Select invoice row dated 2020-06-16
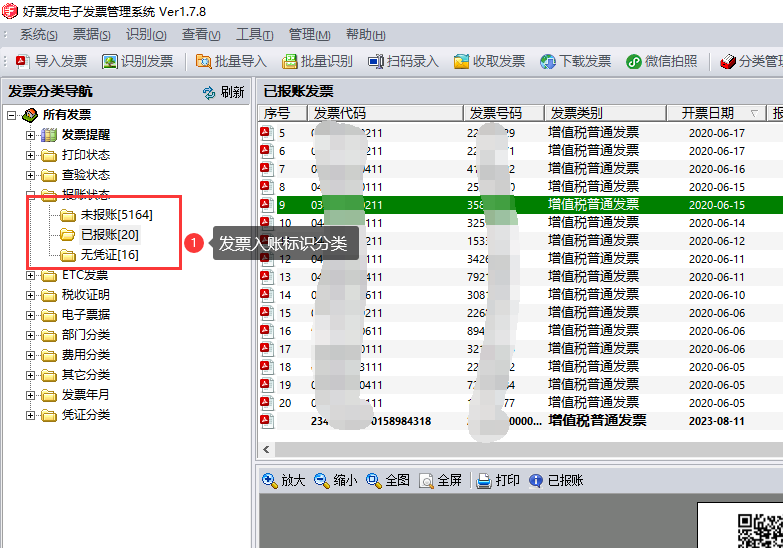Viewport: 783px width, 548px height. point(521,169)
